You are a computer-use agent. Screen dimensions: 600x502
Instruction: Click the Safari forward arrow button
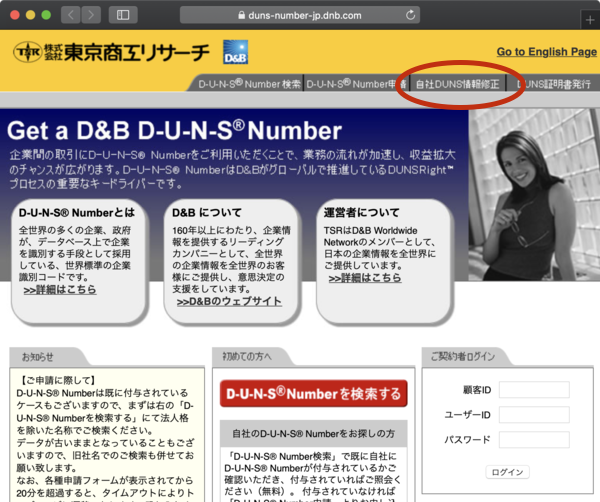pos(91,15)
